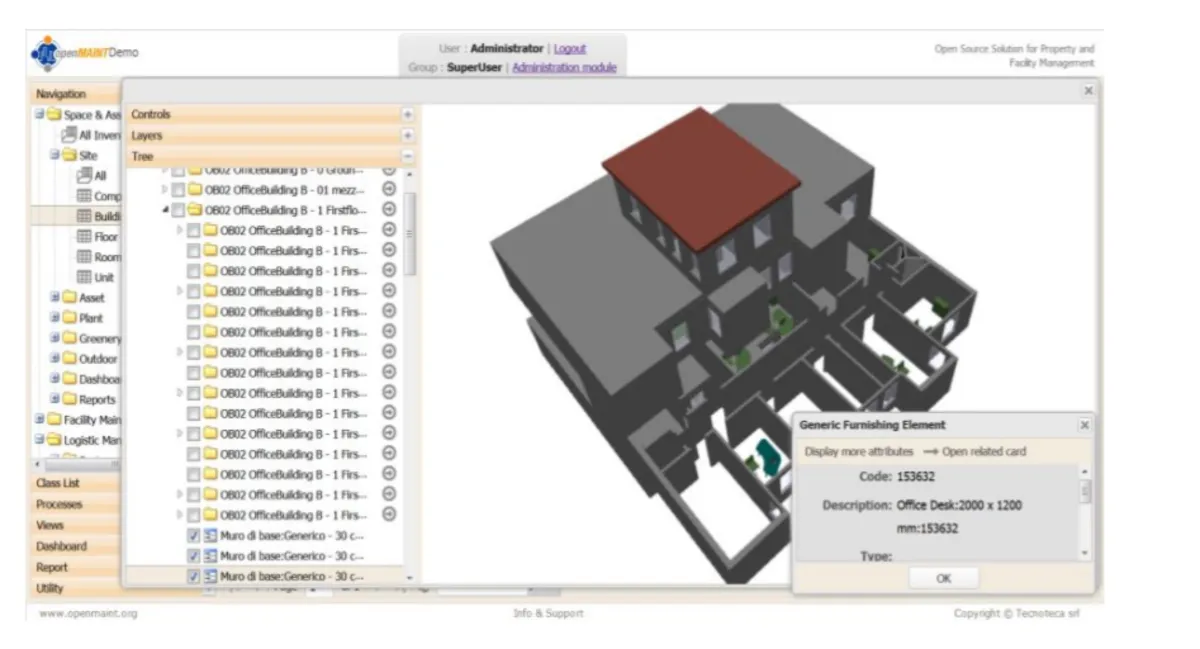
Task: Click the arrow icon on the 01 mezzanine row
Action: coord(390,189)
